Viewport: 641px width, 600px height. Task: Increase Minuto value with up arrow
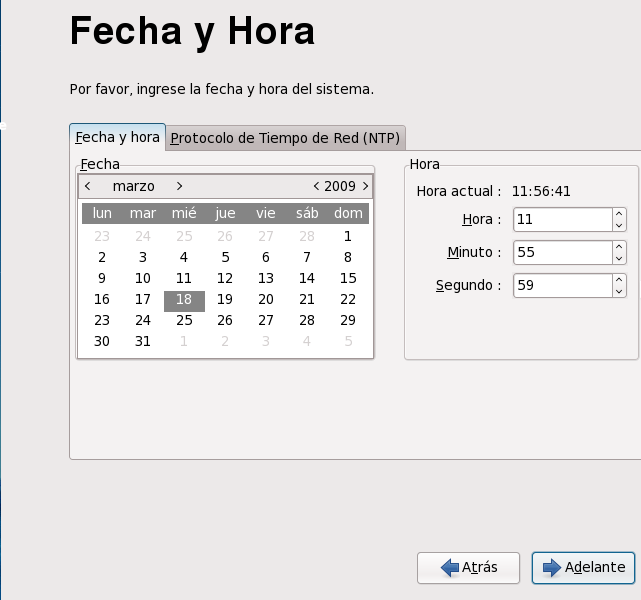tap(619, 247)
